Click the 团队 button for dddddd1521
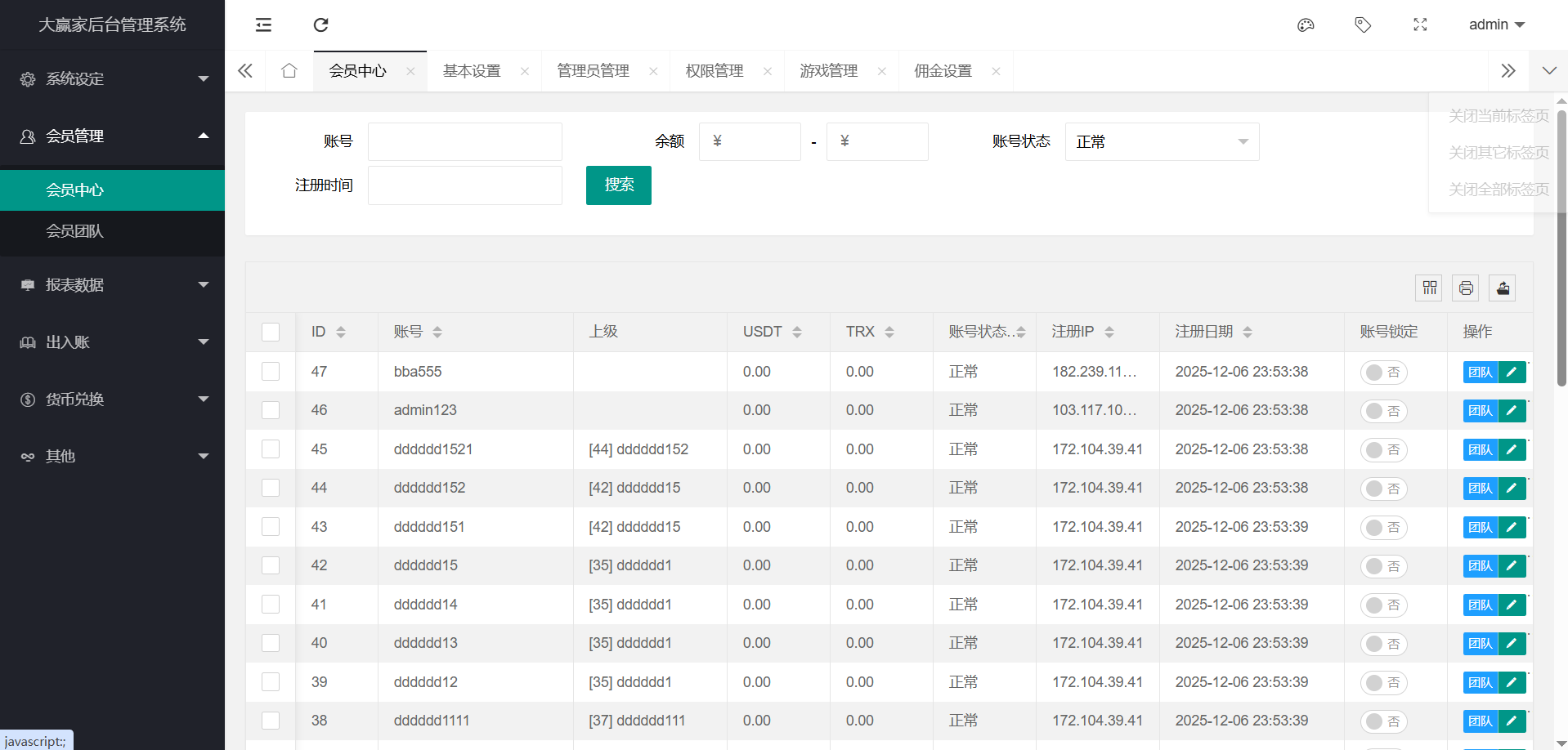Screen dimensions: 1568x750 (x=1480, y=450)
